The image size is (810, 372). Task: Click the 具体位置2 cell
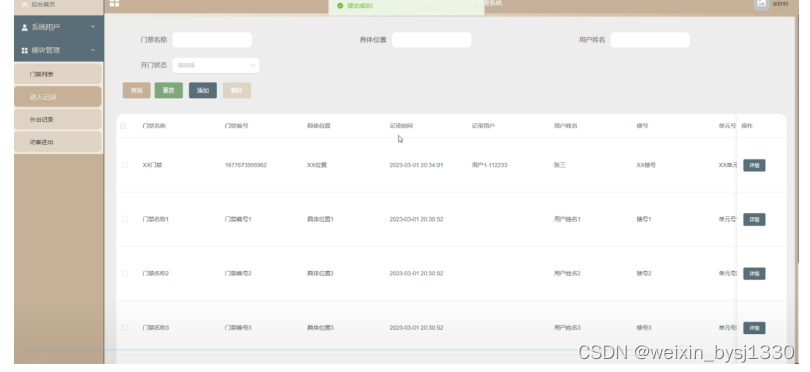(320, 273)
